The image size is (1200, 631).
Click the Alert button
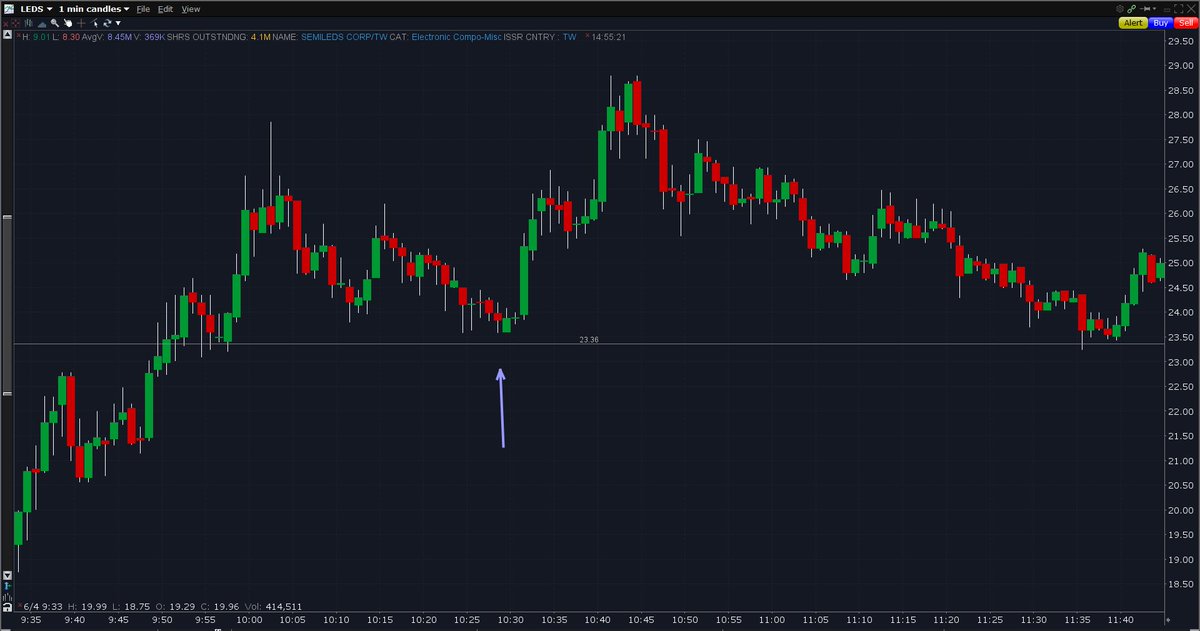(1133, 23)
